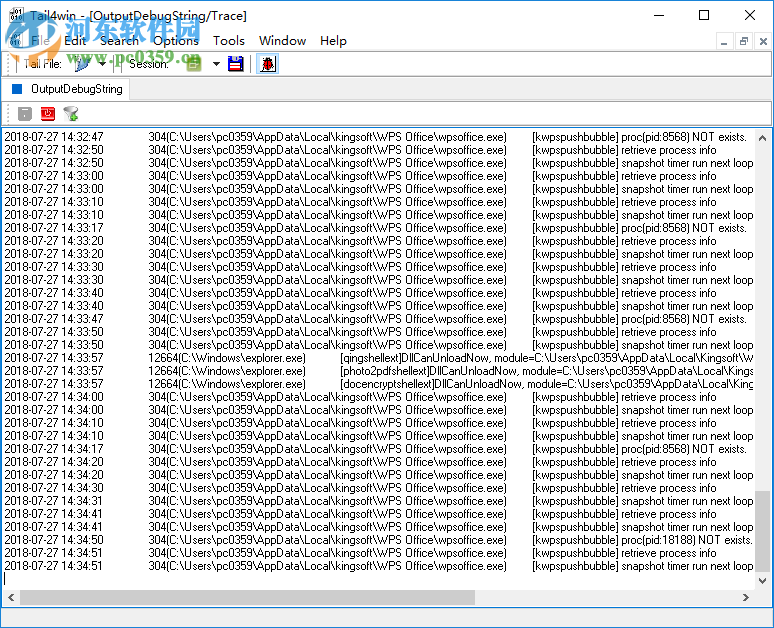This screenshot has width=774, height=628.
Task: Add a filter with the funnel icon
Action: 71,114
